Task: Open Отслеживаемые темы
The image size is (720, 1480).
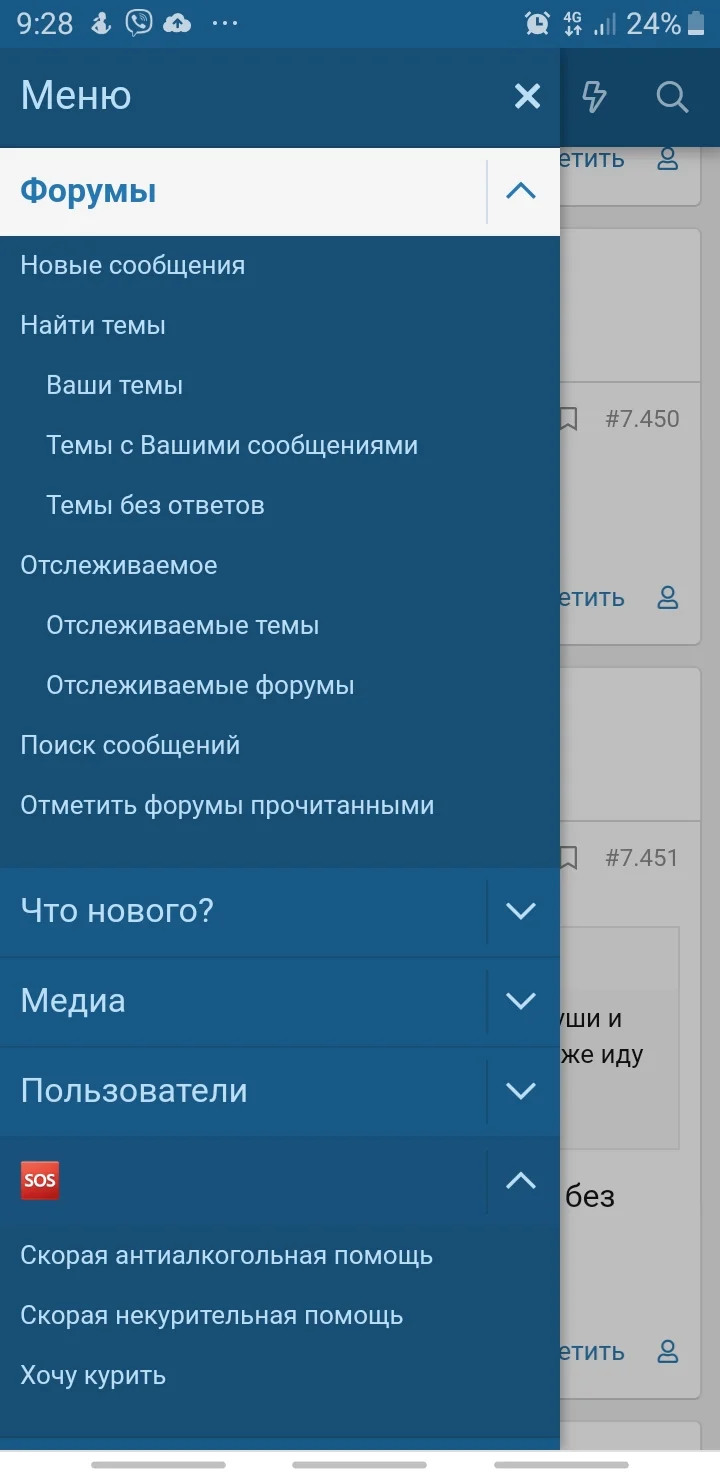Action: coord(183,625)
